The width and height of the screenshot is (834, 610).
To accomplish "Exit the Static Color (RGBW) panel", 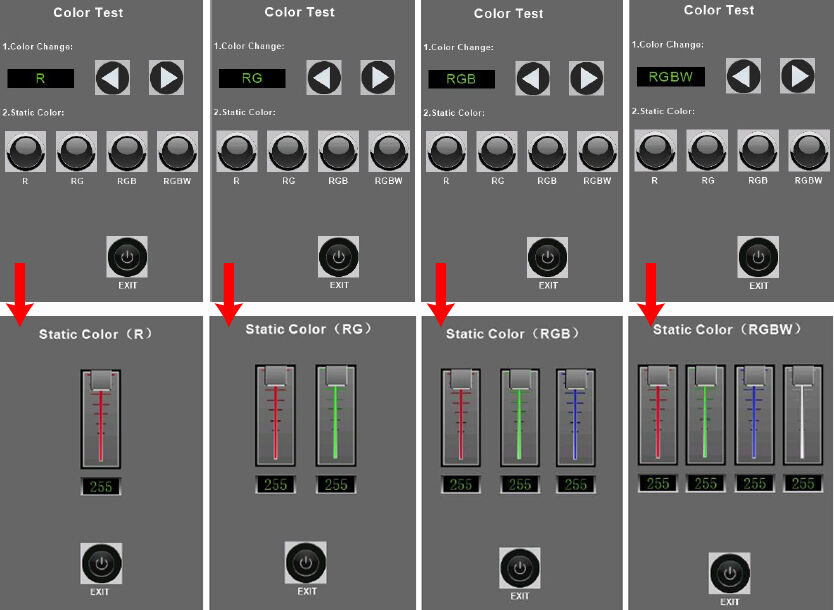I will coord(730,573).
